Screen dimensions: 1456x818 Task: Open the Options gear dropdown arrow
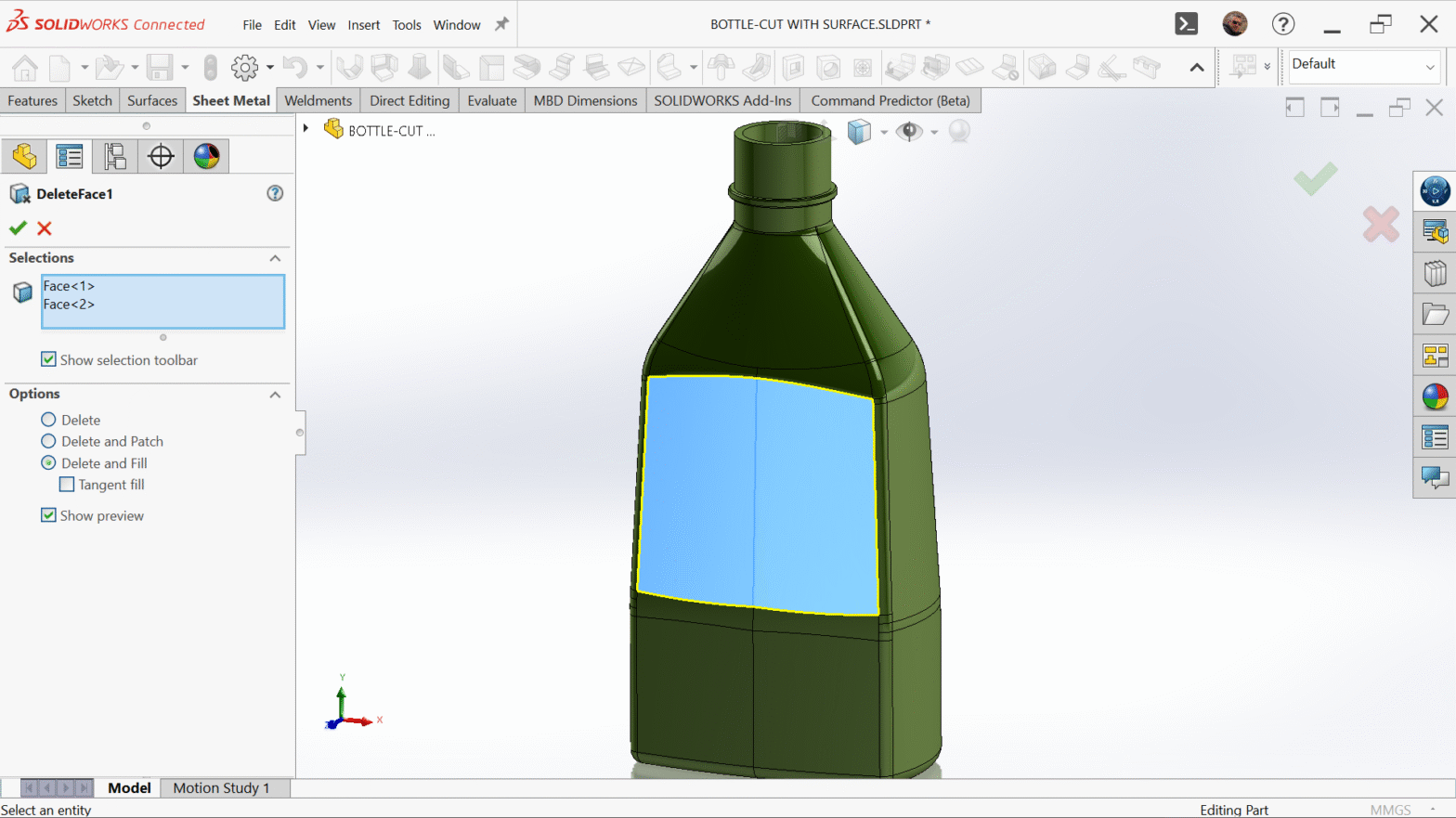270,67
